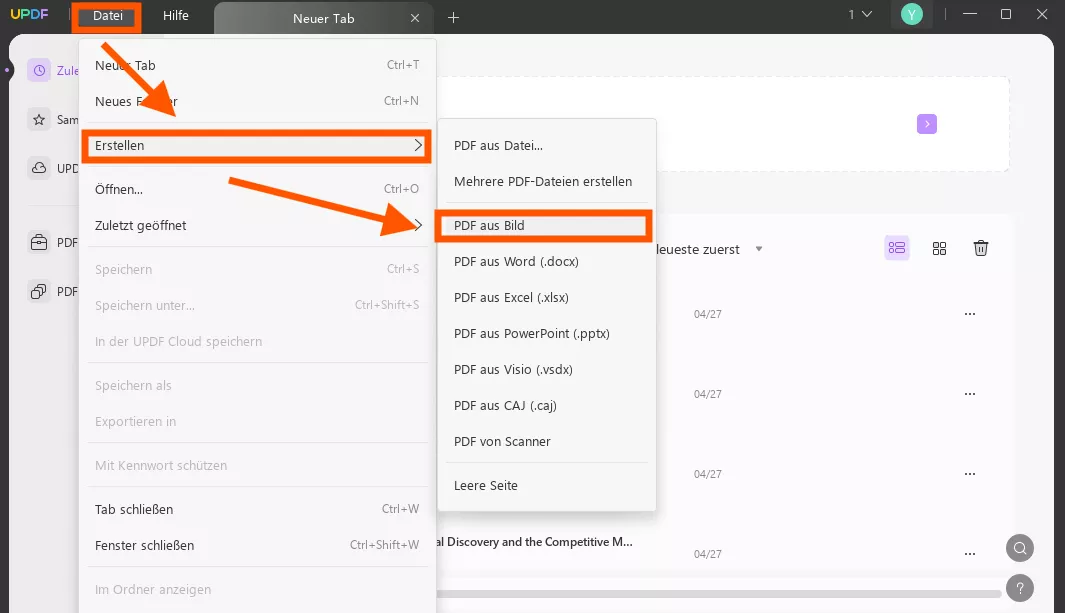The width and height of the screenshot is (1065, 613).
Task: Toggle the list view layout
Action: (x=896, y=247)
